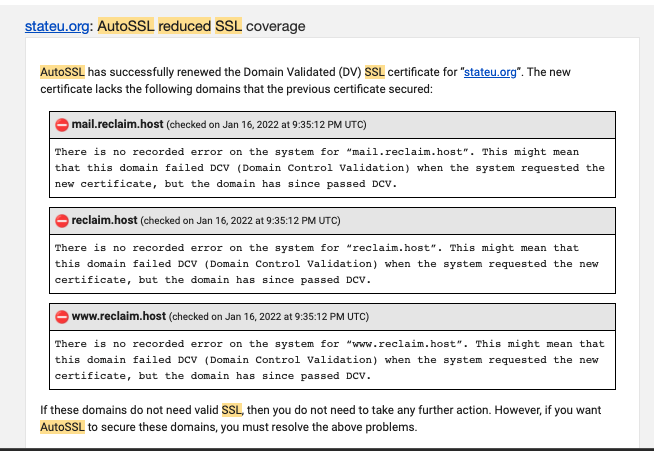
Task: Click the red error icon beside mail.reclaim.host
Action: pos(62,125)
